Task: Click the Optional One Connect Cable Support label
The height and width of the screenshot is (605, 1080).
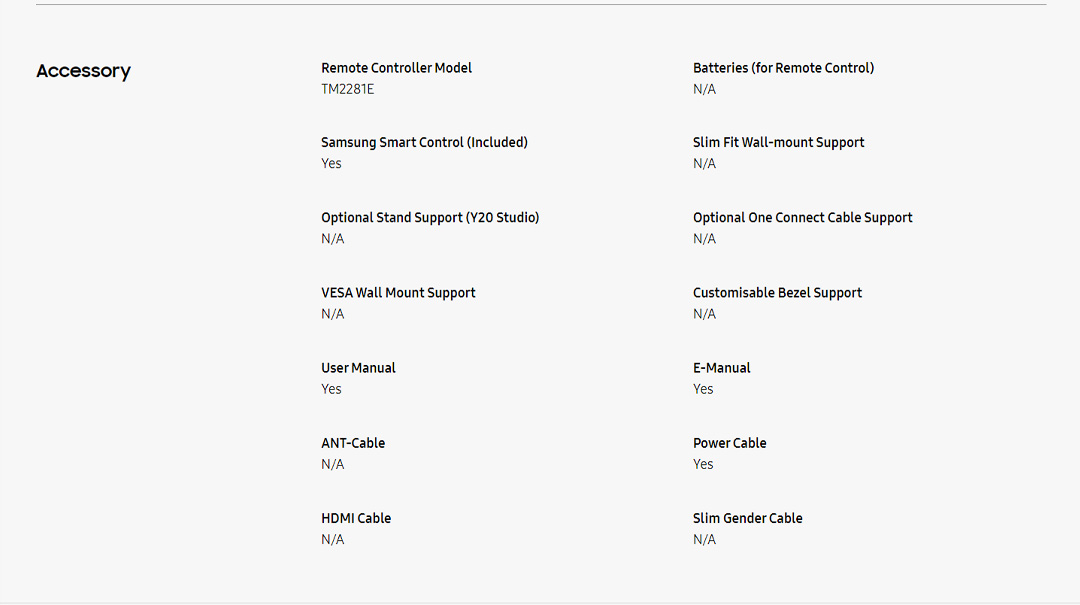Action: point(802,217)
